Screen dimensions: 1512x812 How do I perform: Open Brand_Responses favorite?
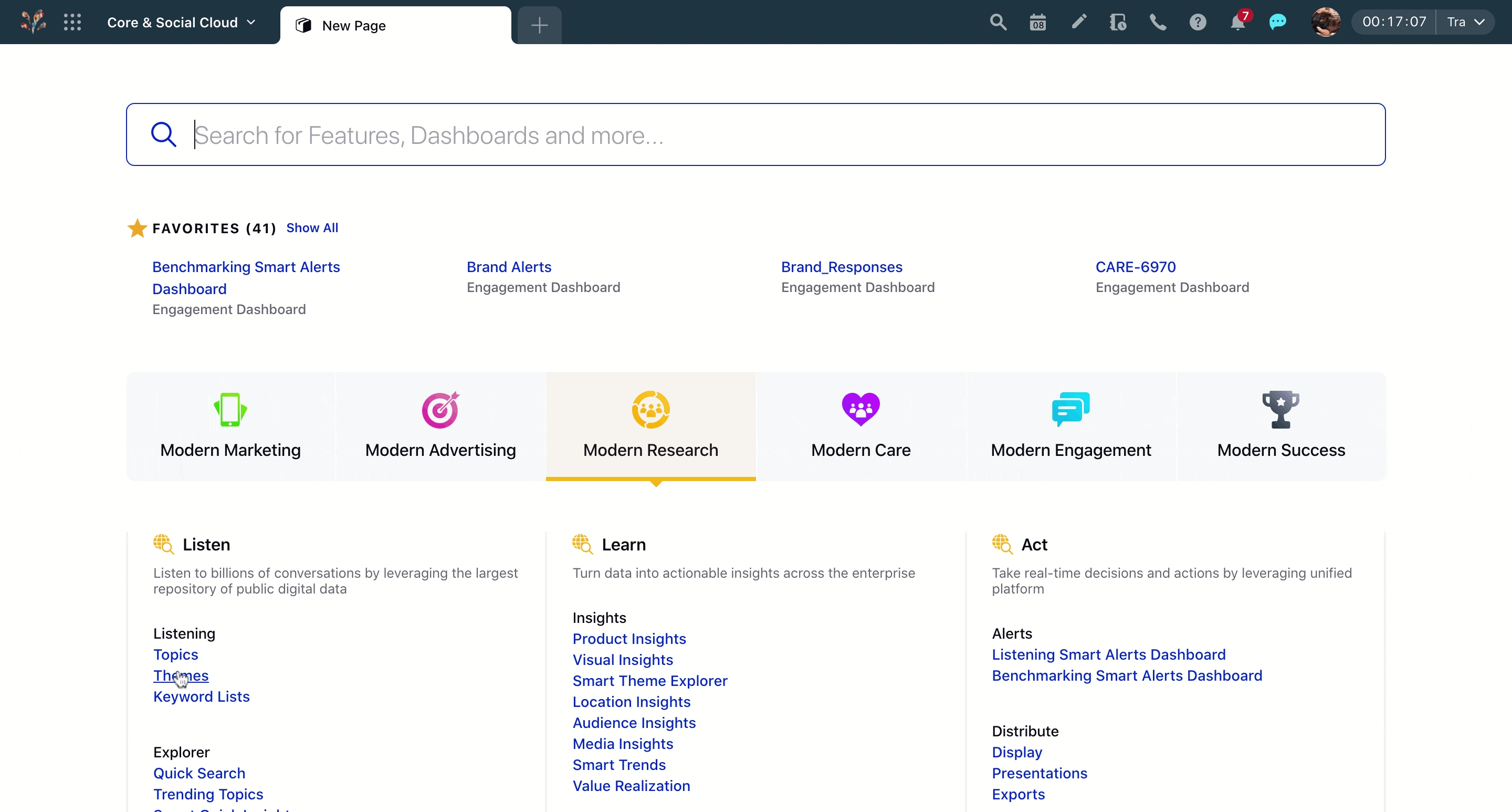point(842,267)
